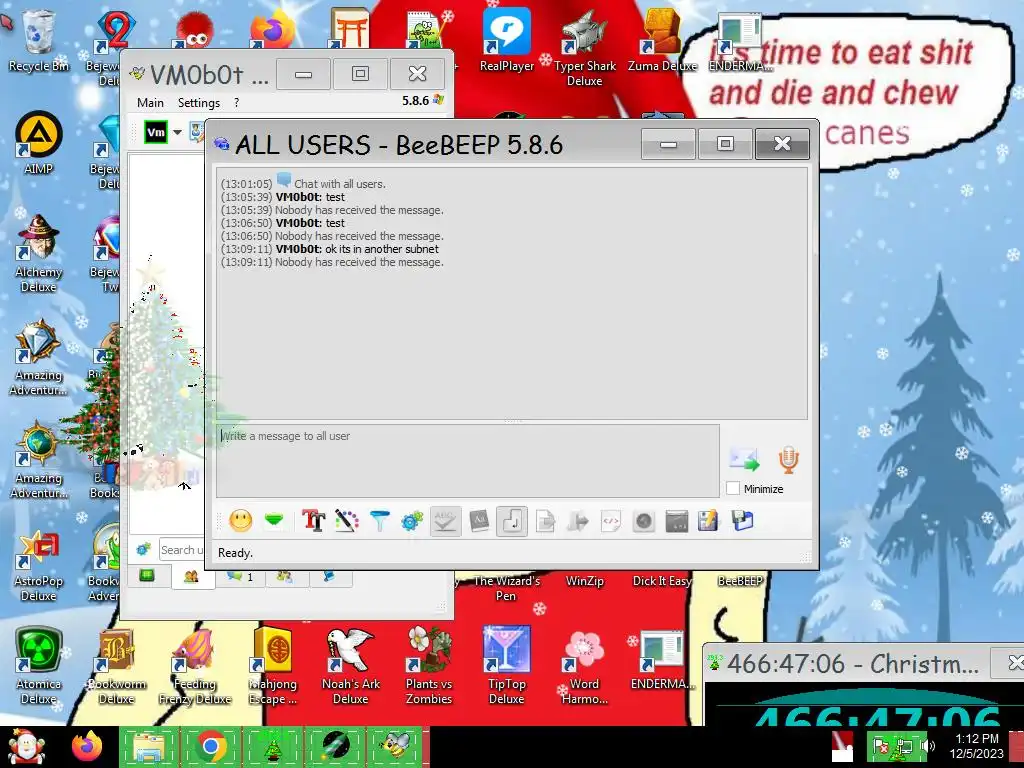This screenshot has width=1024, height=768.
Task: Switch to BeeBEEP bee taskbar button
Action: click(395, 746)
